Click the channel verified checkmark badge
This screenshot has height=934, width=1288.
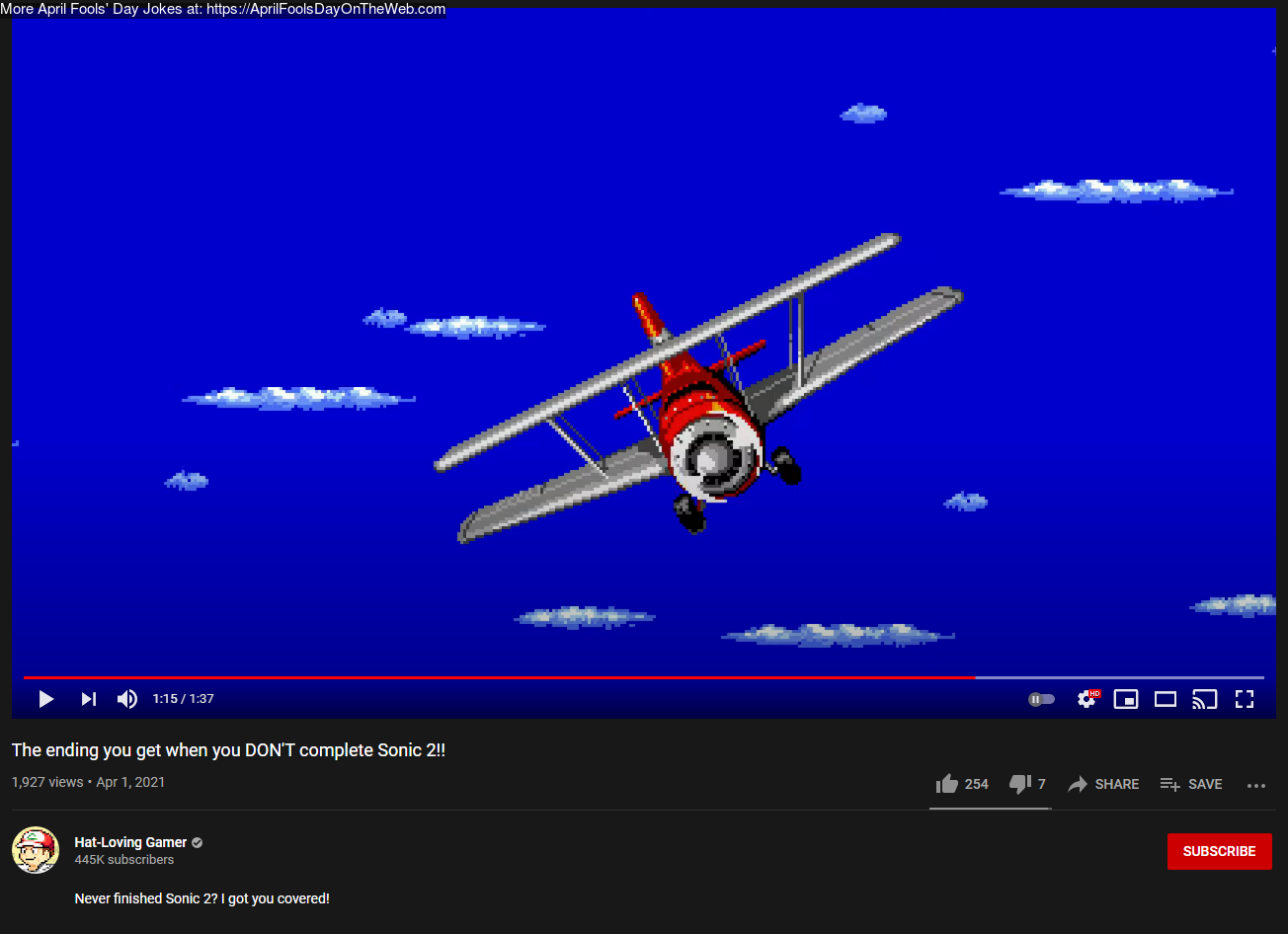pyautogui.click(x=198, y=842)
